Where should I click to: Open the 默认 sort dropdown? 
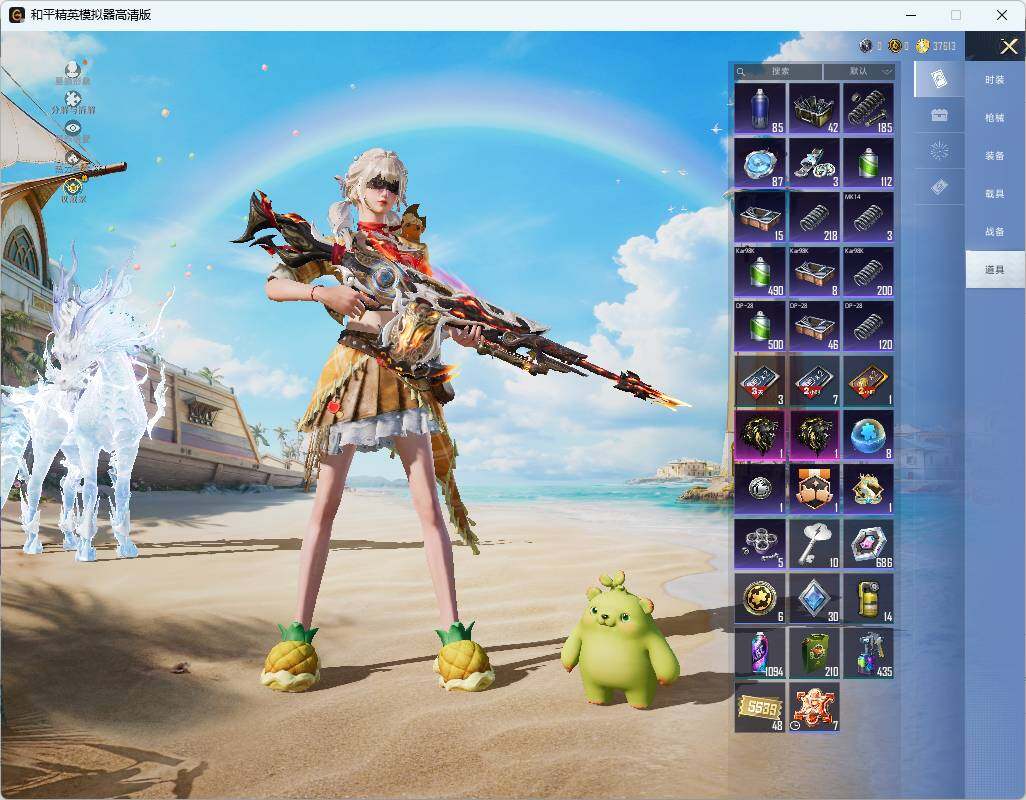860,71
